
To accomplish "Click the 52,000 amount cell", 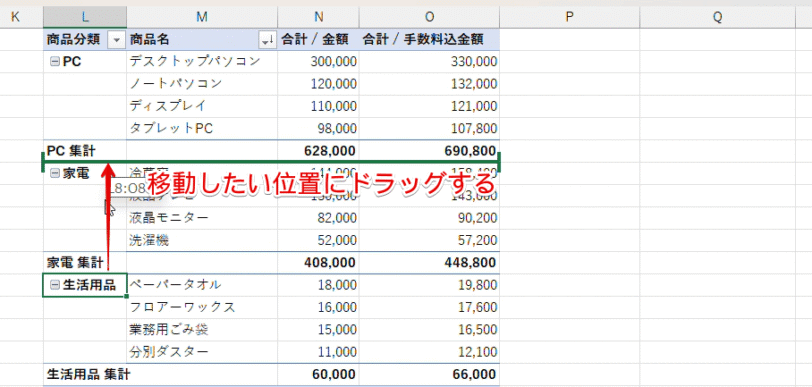I will click(x=318, y=240).
